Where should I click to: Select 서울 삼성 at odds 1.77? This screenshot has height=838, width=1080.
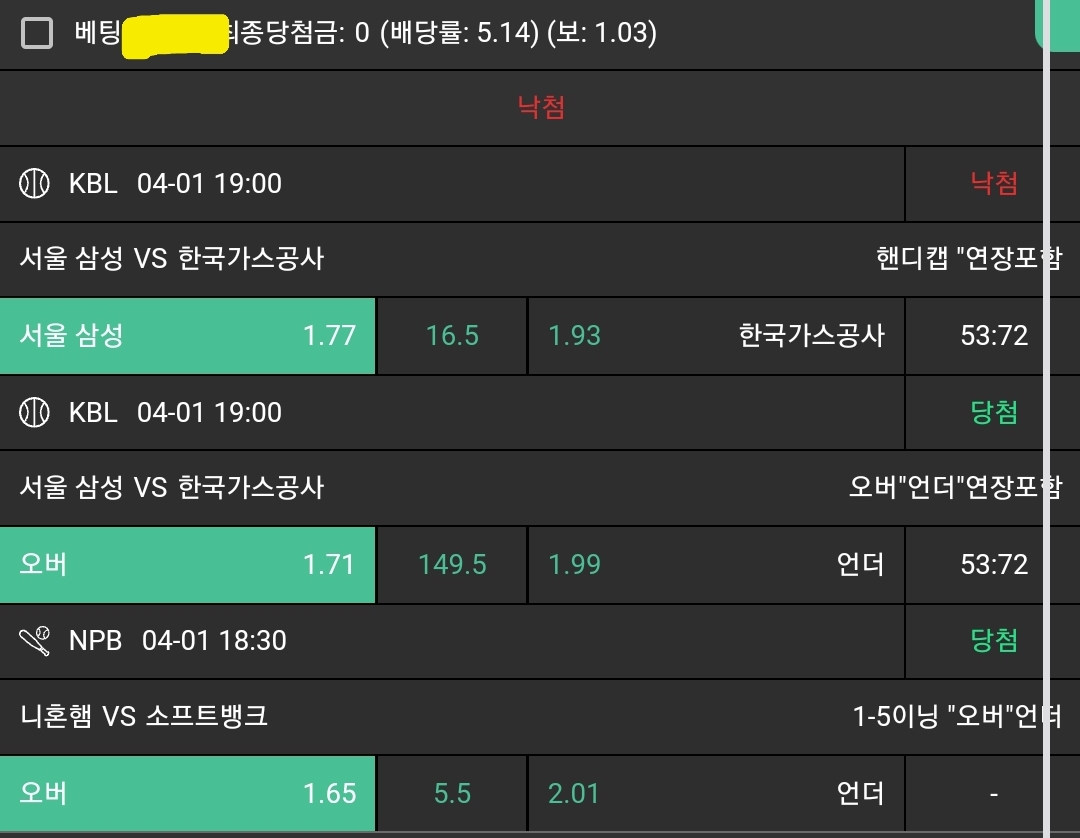tap(188, 335)
